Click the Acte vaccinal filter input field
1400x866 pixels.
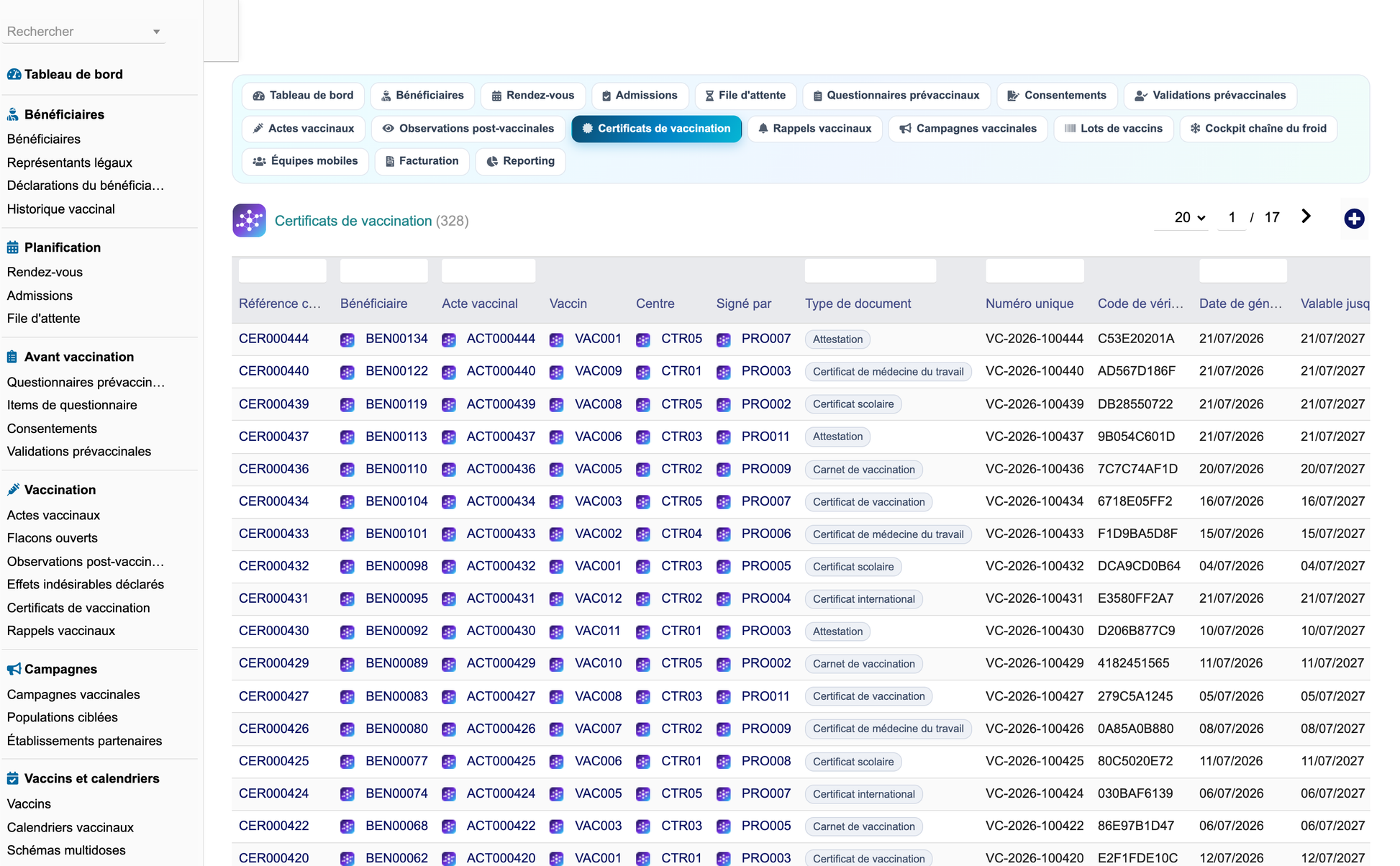pos(488,271)
